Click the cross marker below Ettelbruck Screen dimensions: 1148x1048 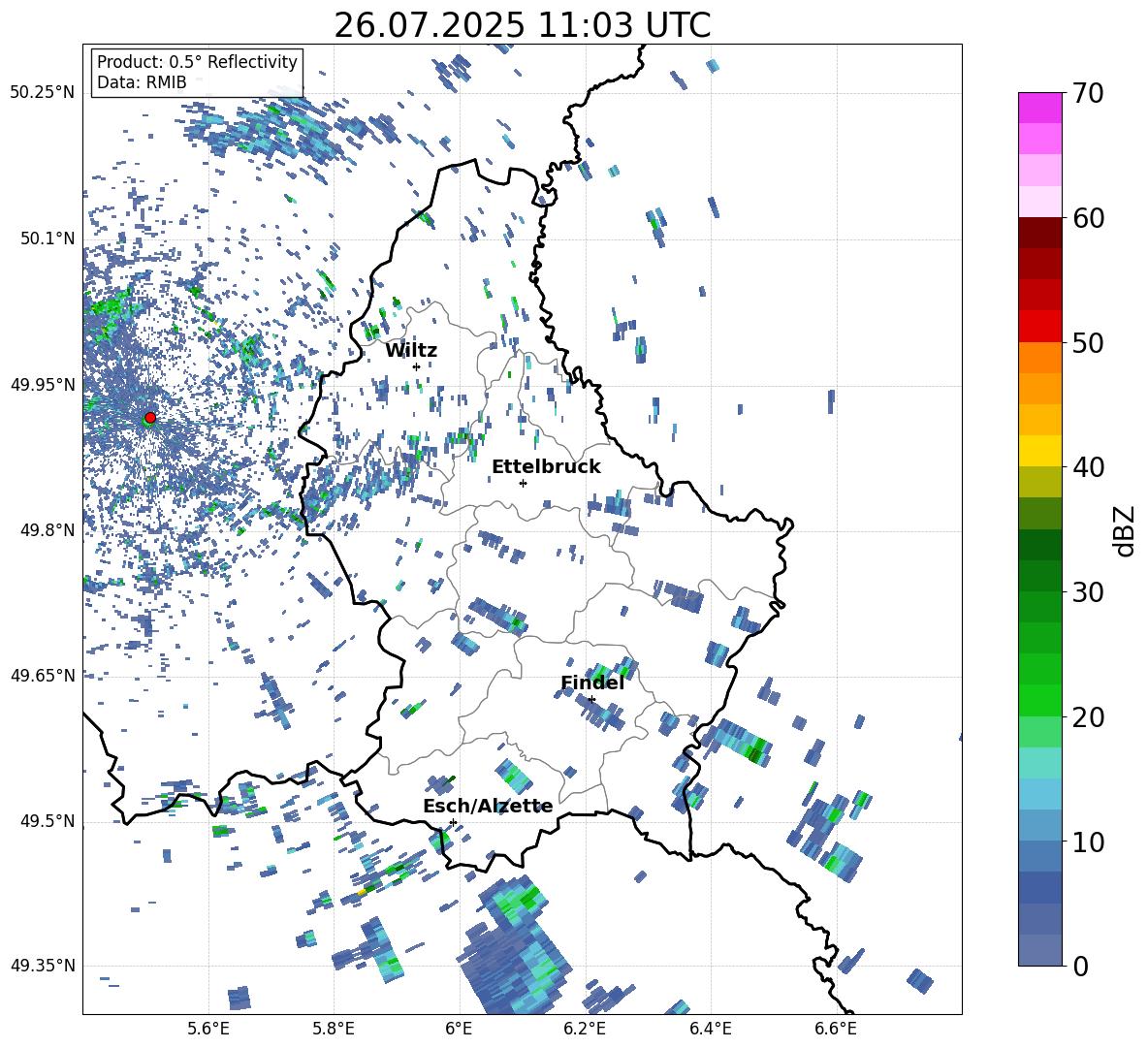tap(523, 483)
